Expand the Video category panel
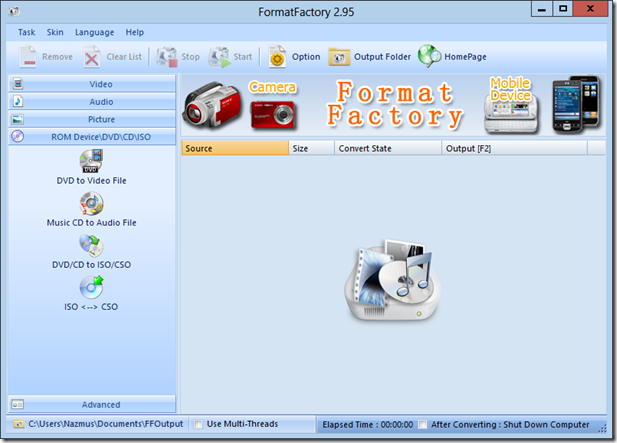Viewport: 617px width, 443px height. (92, 84)
